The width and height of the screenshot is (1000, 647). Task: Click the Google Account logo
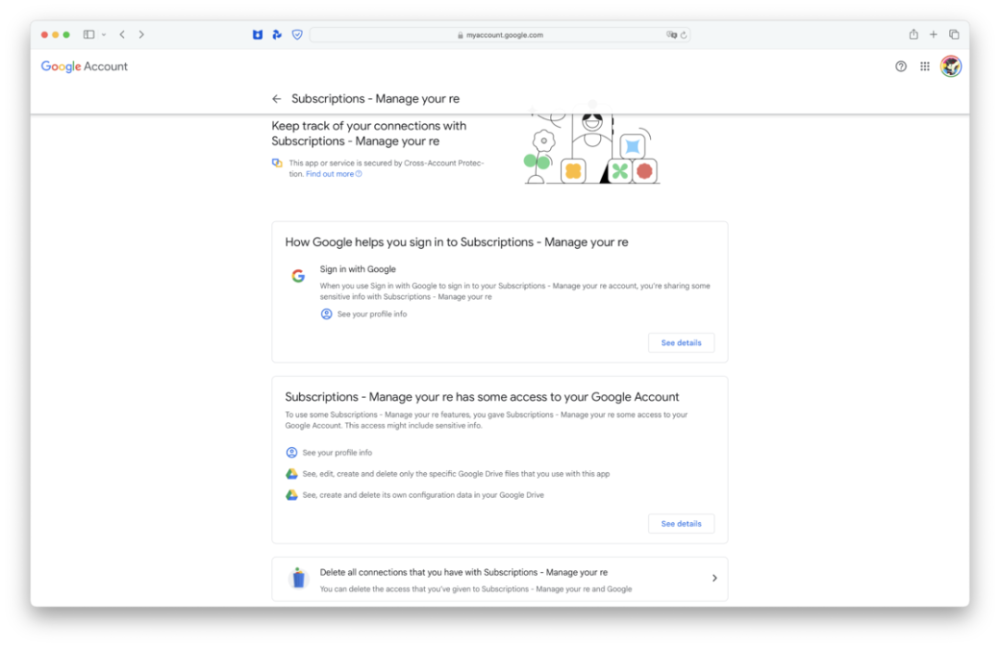pos(84,66)
